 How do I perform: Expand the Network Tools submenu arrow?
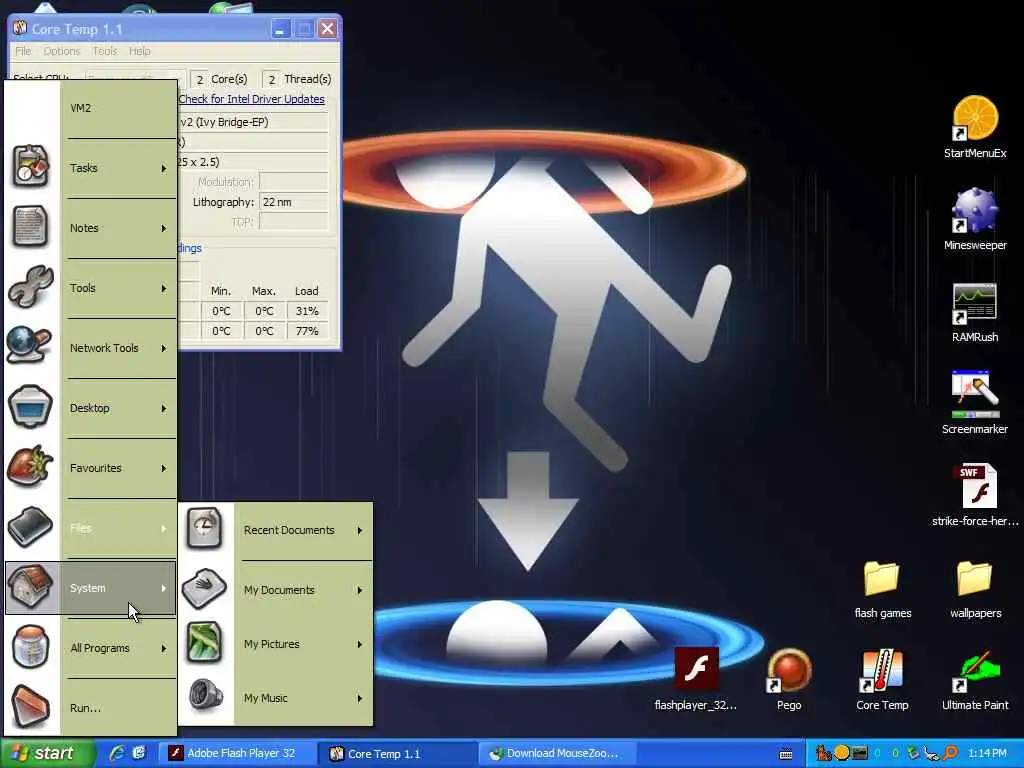coord(164,349)
